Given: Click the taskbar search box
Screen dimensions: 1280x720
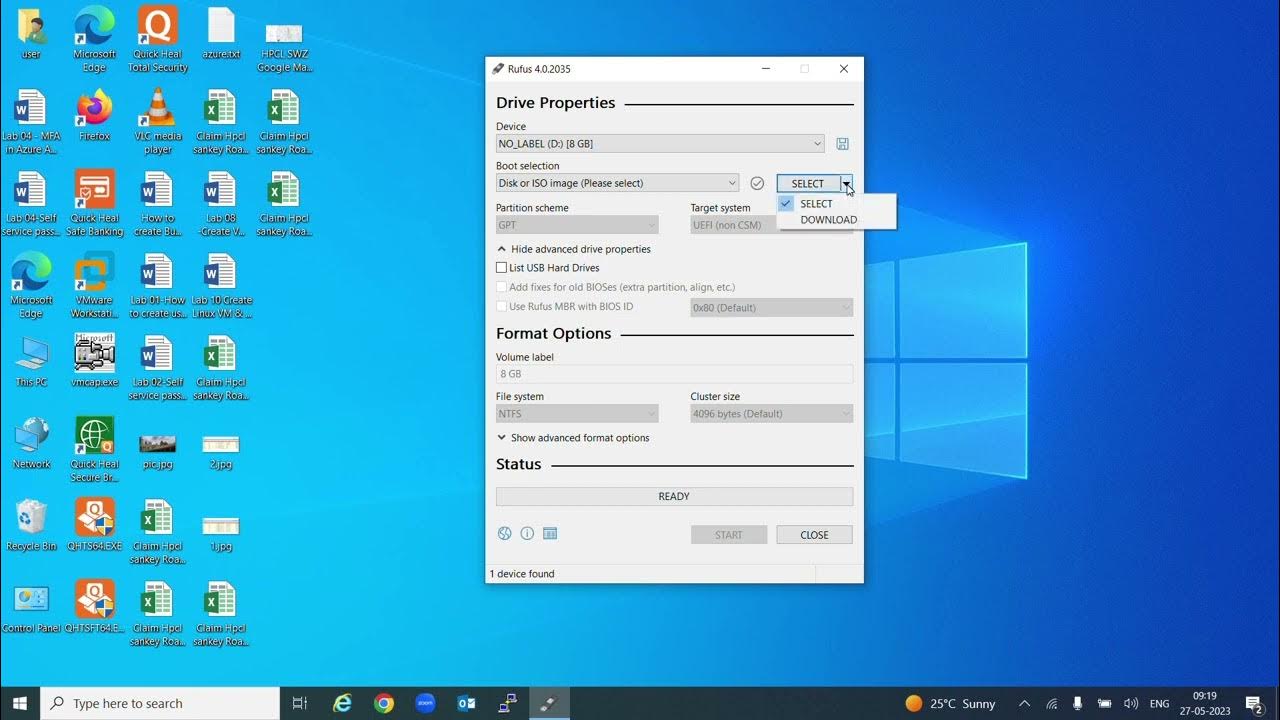Looking at the screenshot, I should [x=160, y=704].
